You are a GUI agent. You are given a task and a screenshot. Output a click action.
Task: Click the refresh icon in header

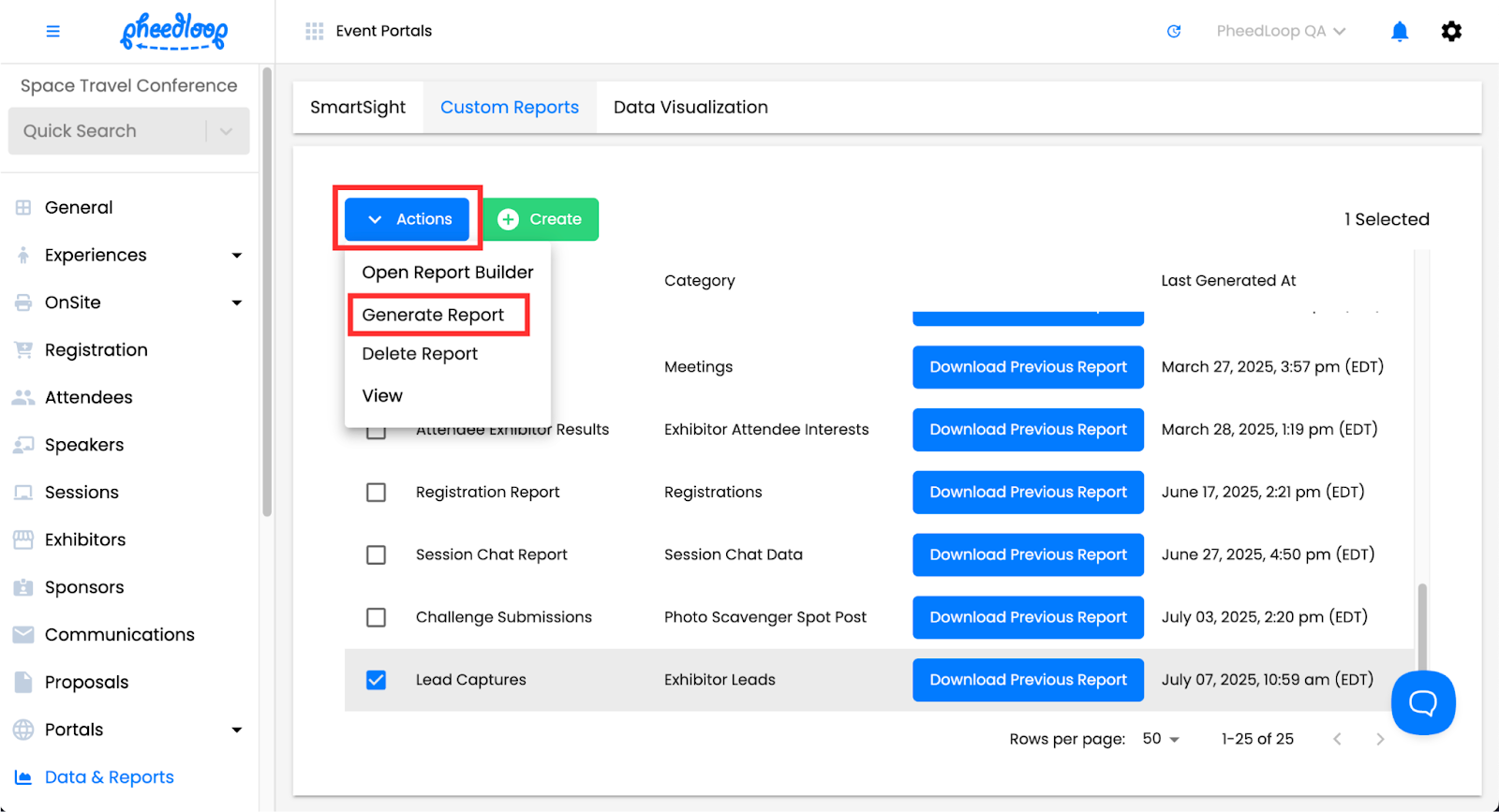[1174, 31]
